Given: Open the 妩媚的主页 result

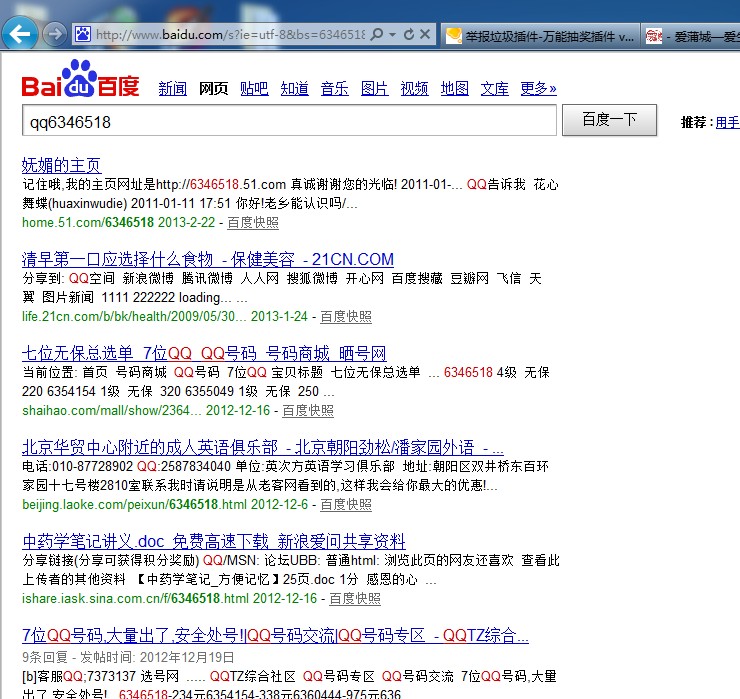Looking at the screenshot, I should [x=61, y=165].
